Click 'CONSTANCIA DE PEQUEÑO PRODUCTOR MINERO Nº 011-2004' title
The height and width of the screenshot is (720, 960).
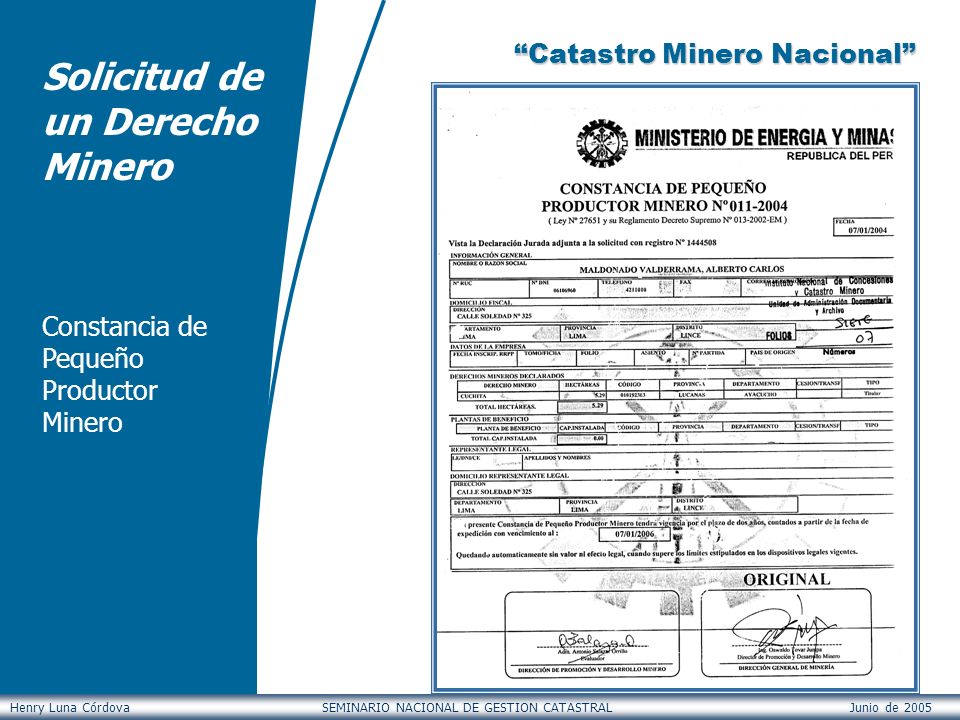(664, 197)
